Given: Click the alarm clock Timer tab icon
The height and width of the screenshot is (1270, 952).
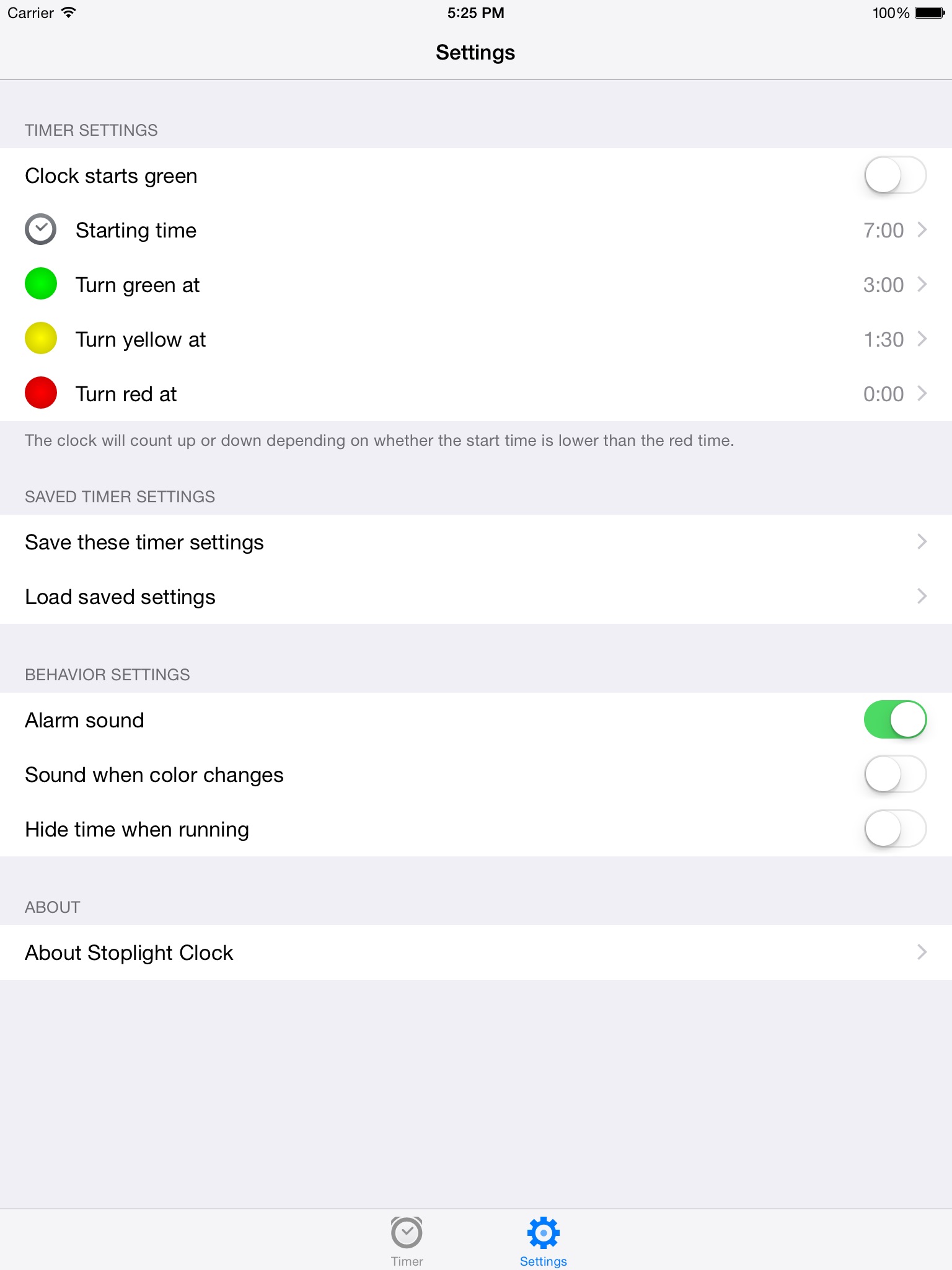Looking at the screenshot, I should coord(407,1233).
